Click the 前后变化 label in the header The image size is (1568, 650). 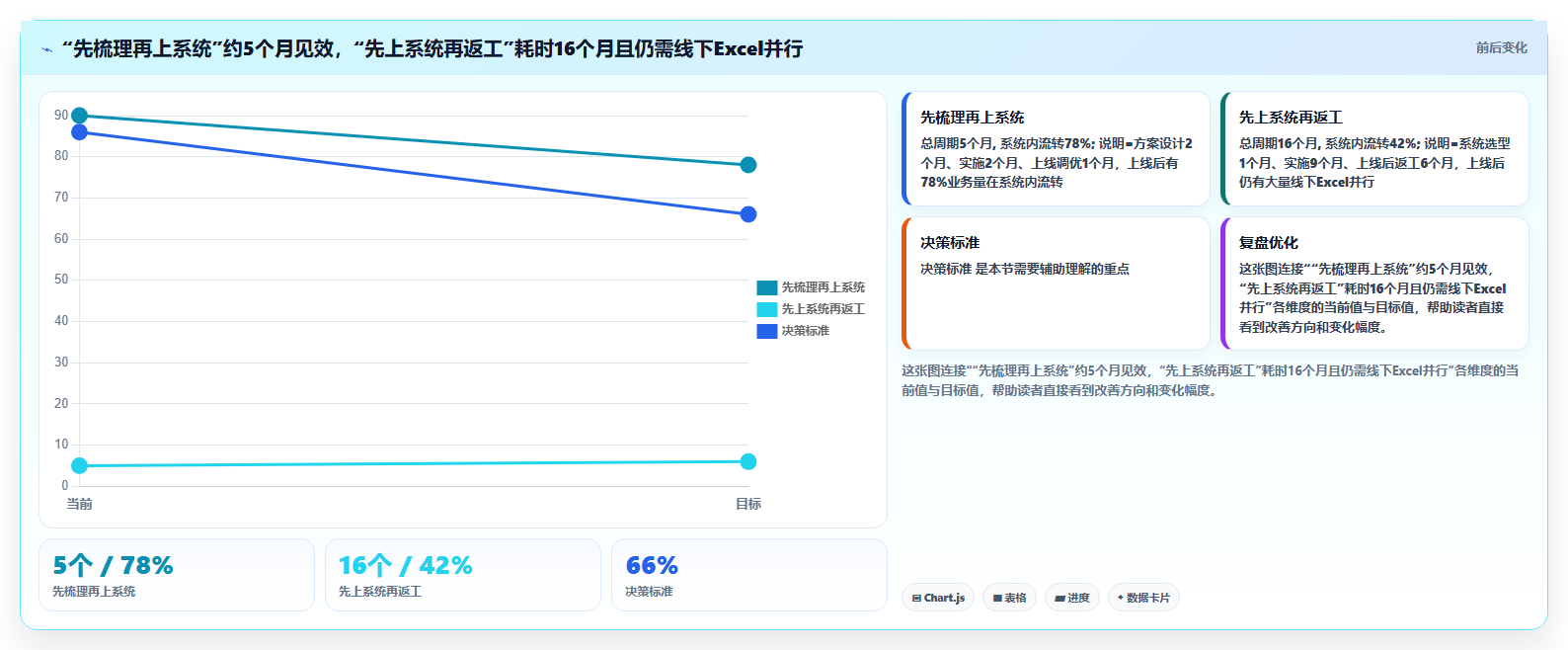(1501, 47)
